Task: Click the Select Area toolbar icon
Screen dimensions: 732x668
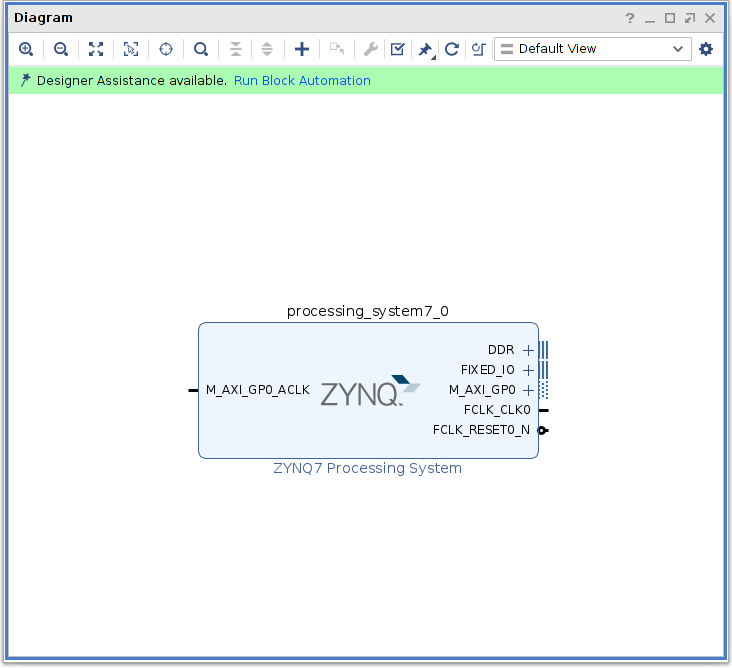Action: (x=131, y=49)
